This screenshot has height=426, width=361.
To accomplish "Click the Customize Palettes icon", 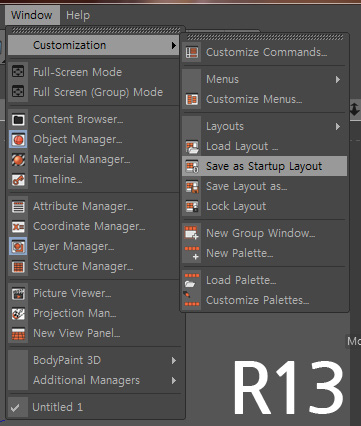I will click(192, 300).
